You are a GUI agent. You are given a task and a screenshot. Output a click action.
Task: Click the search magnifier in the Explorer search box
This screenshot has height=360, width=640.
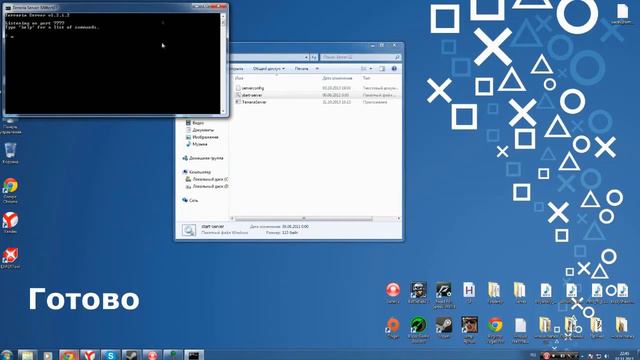(x=397, y=57)
